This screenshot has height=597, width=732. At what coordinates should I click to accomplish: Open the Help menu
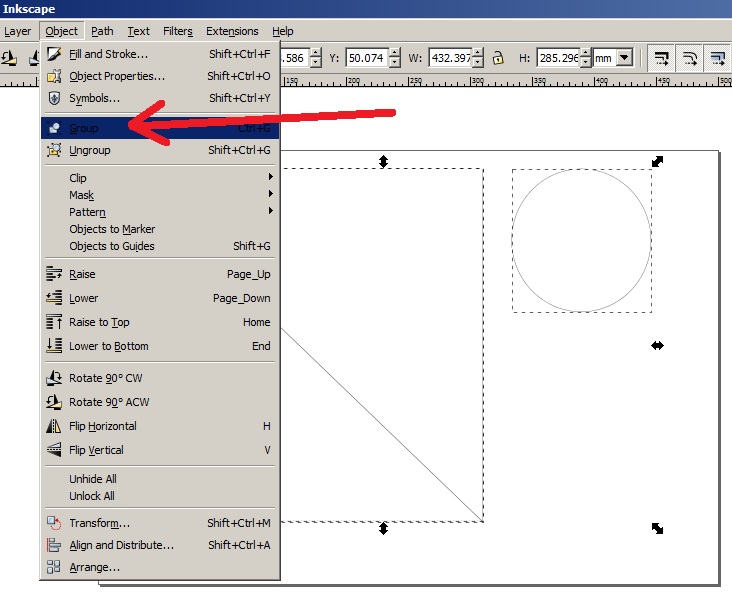[283, 31]
